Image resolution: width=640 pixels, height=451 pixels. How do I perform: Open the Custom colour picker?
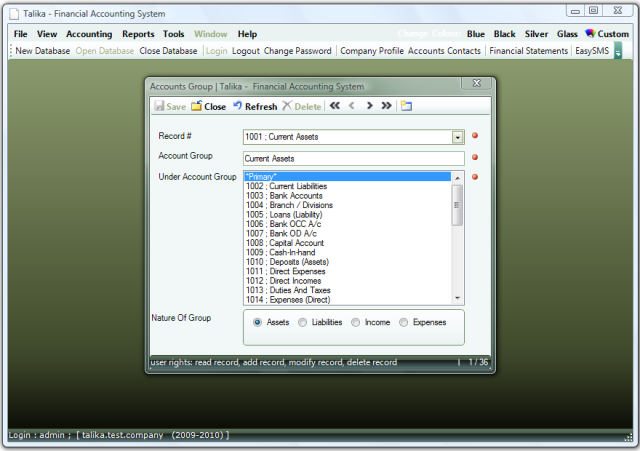(x=606, y=34)
